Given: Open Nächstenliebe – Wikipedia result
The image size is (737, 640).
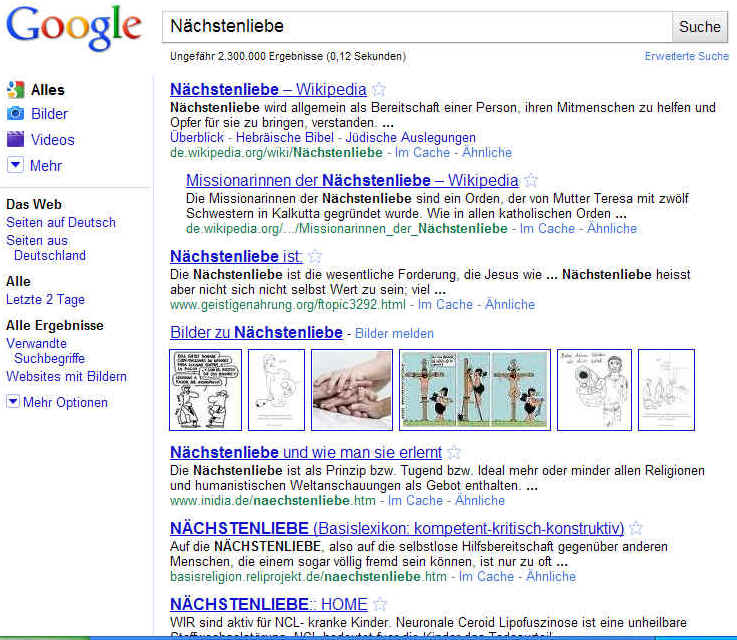Looking at the screenshot, I should (x=268, y=89).
